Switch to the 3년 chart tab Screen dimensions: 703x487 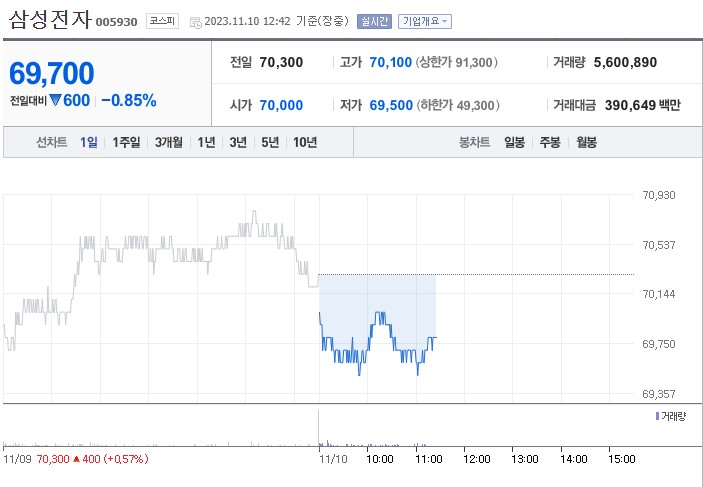(x=238, y=142)
